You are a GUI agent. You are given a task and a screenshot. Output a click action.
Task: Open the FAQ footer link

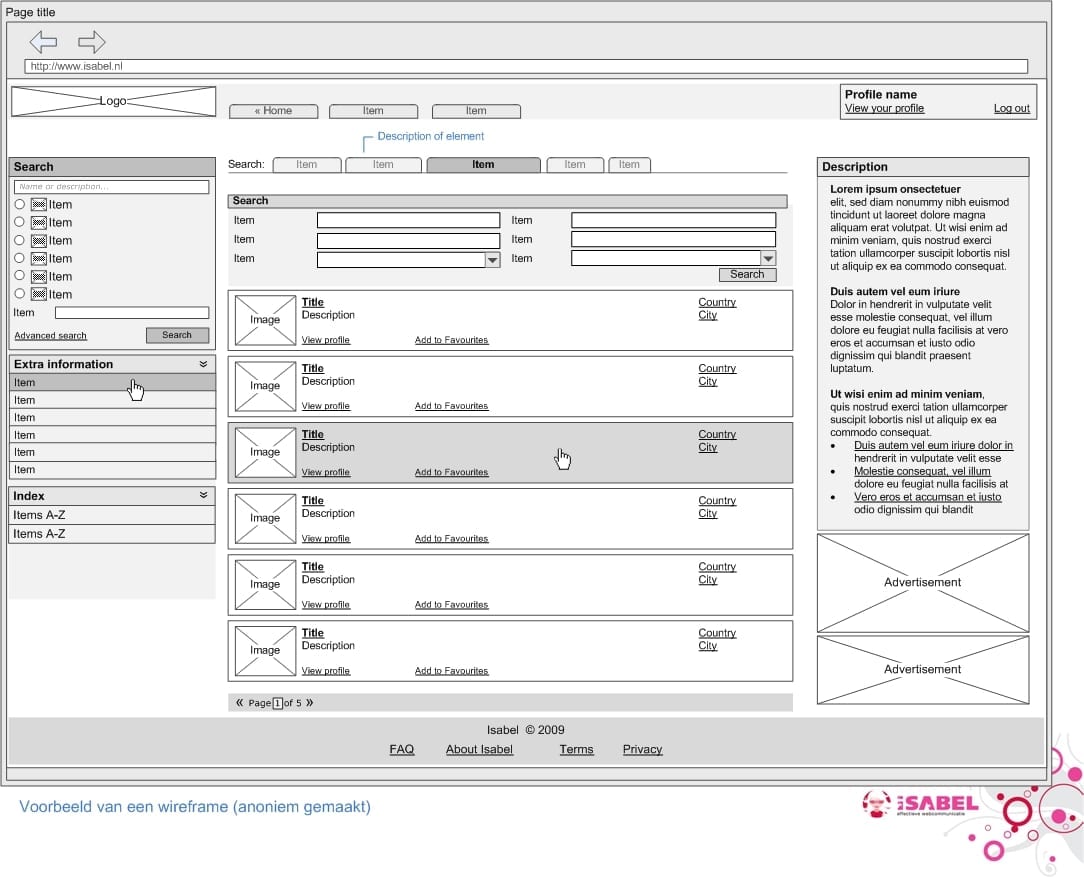(x=402, y=749)
